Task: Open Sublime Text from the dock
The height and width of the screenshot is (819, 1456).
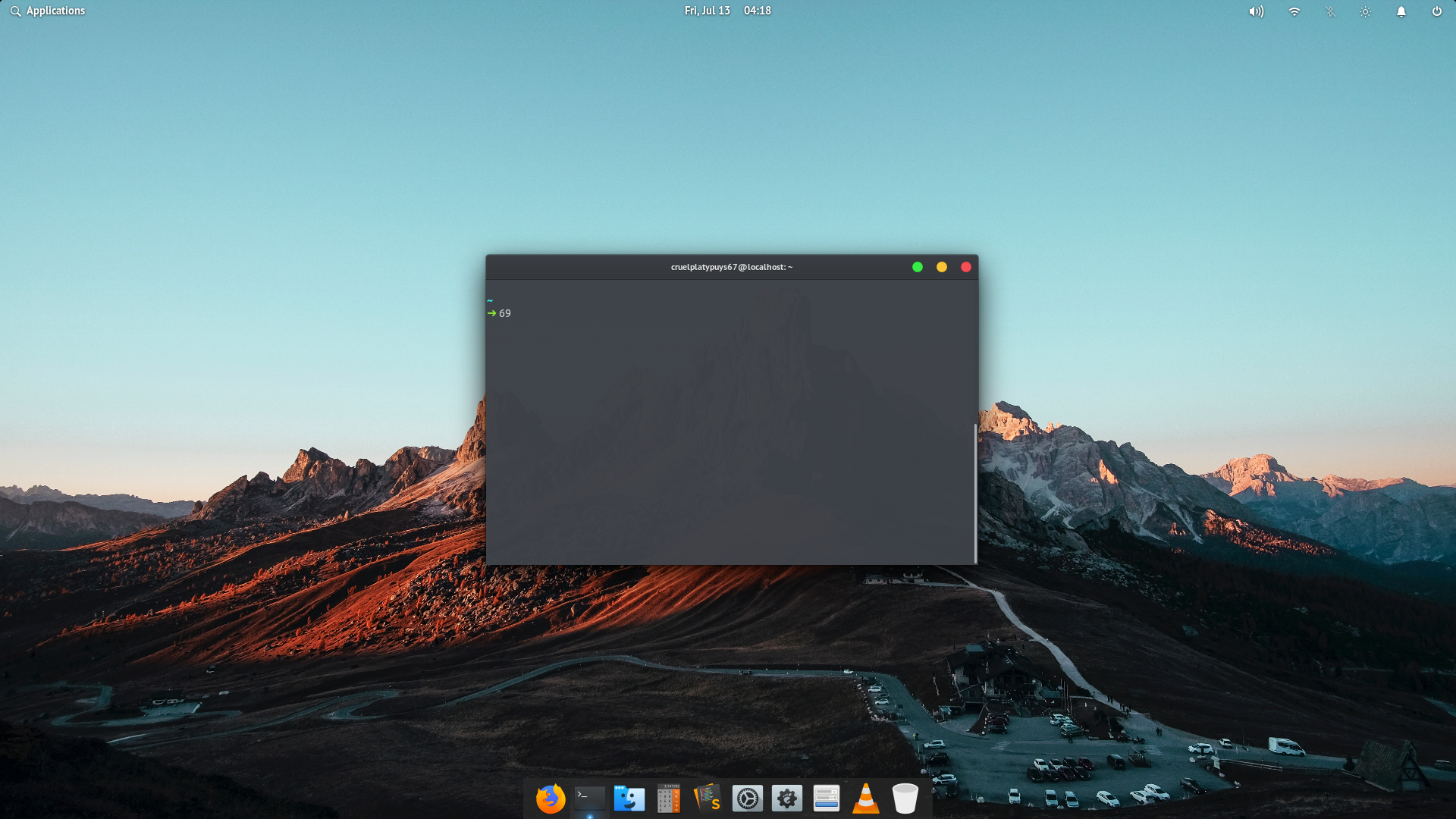Action: [708, 799]
